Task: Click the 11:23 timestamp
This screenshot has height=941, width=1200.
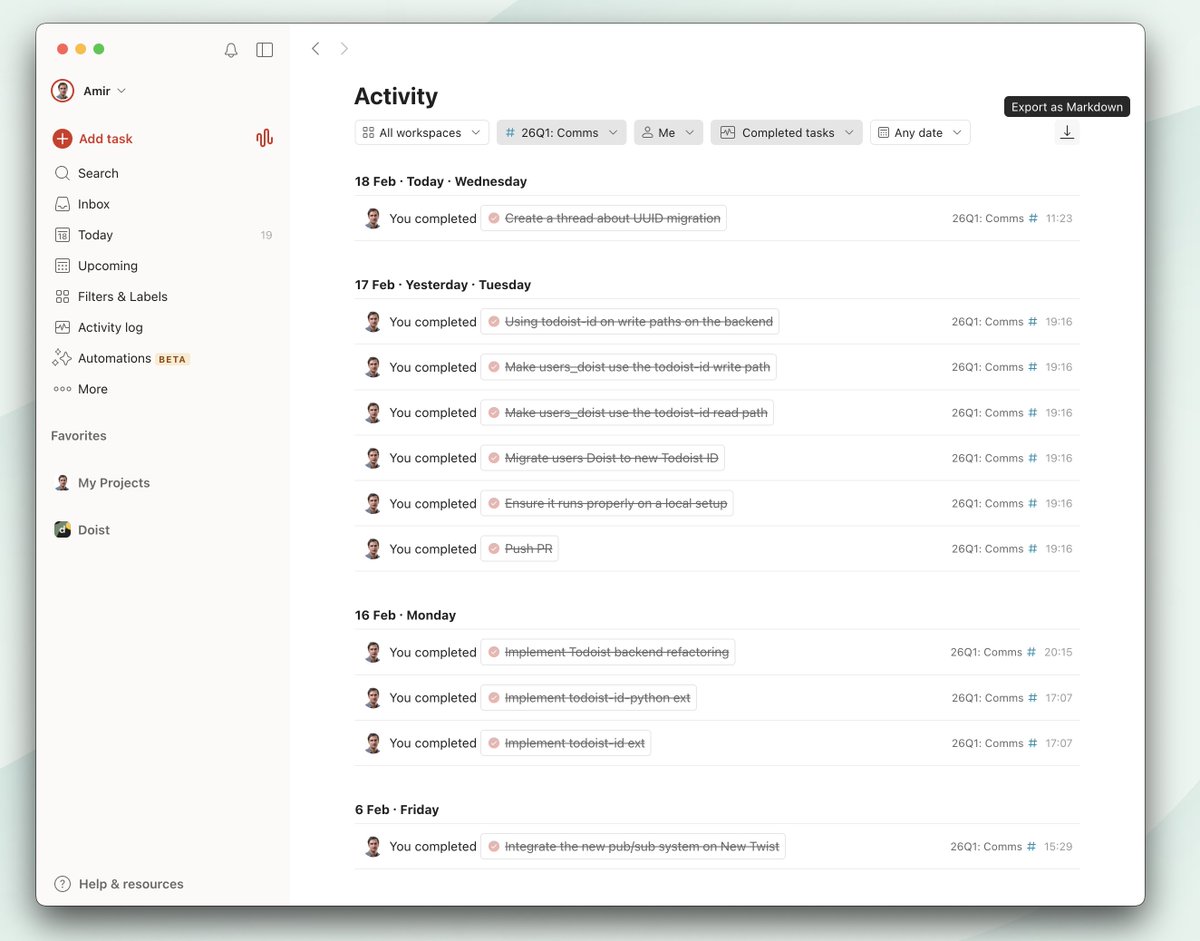Action: tap(1059, 218)
